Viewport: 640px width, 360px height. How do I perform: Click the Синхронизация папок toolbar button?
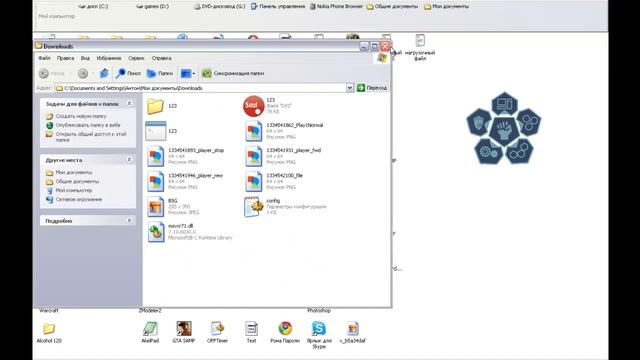click(233, 73)
